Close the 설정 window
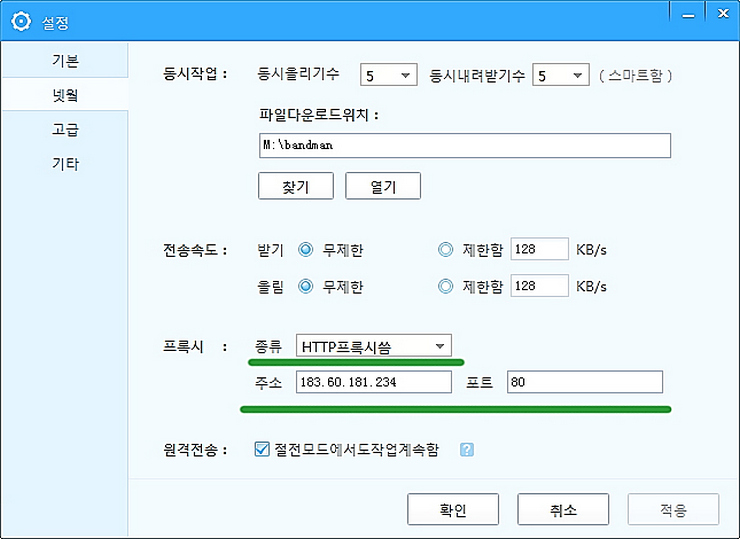 pyautogui.click(x=723, y=14)
